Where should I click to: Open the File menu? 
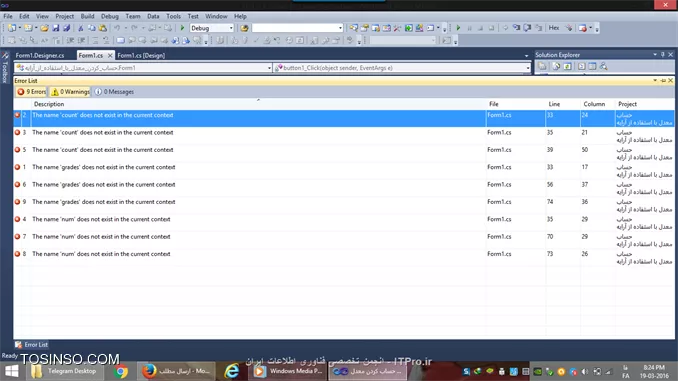(x=8, y=16)
